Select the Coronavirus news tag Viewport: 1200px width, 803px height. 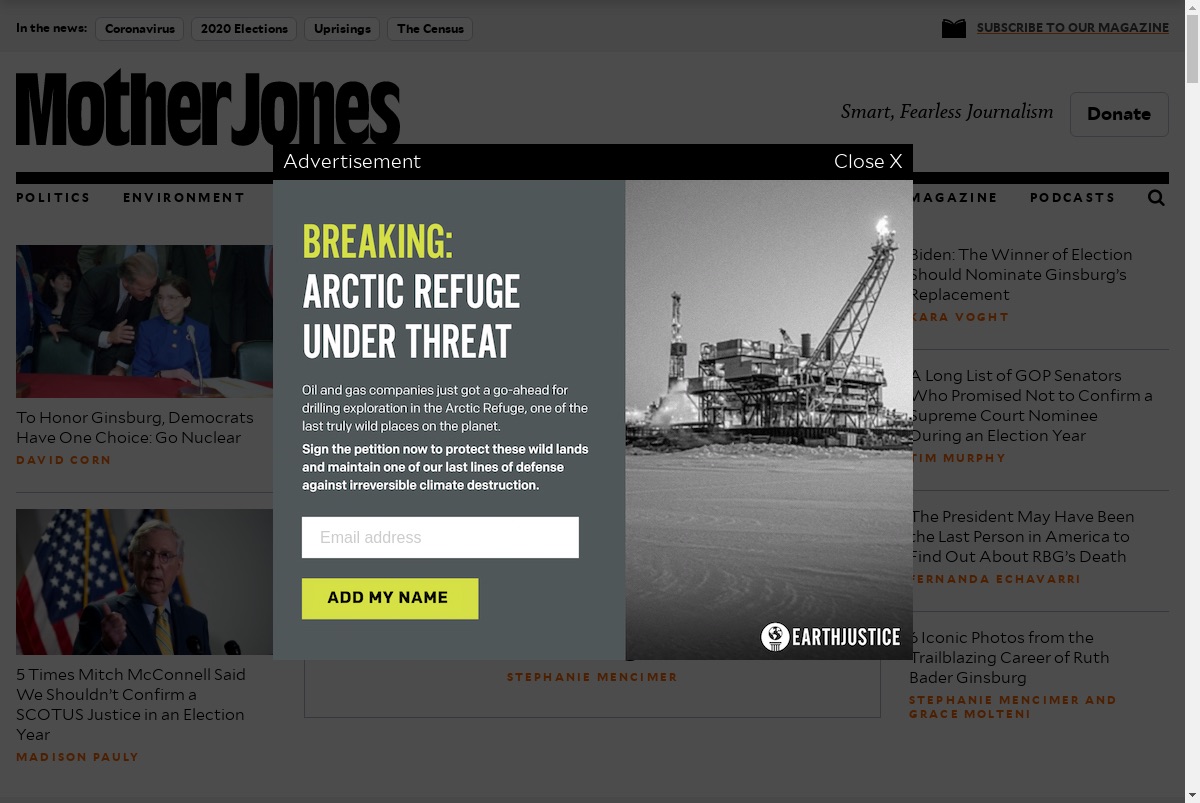click(x=140, y=29)
